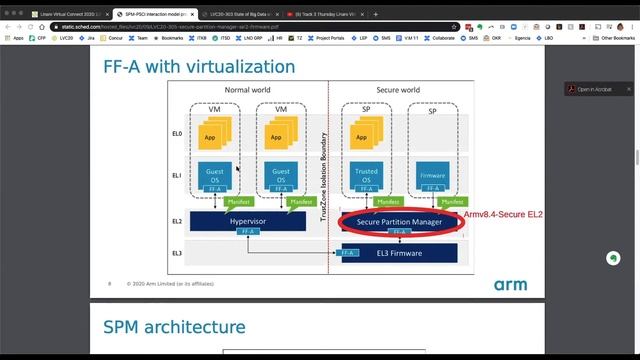
Task: Close the LVC20-303 State of Big Data tab
Action: tap(277, 14)
